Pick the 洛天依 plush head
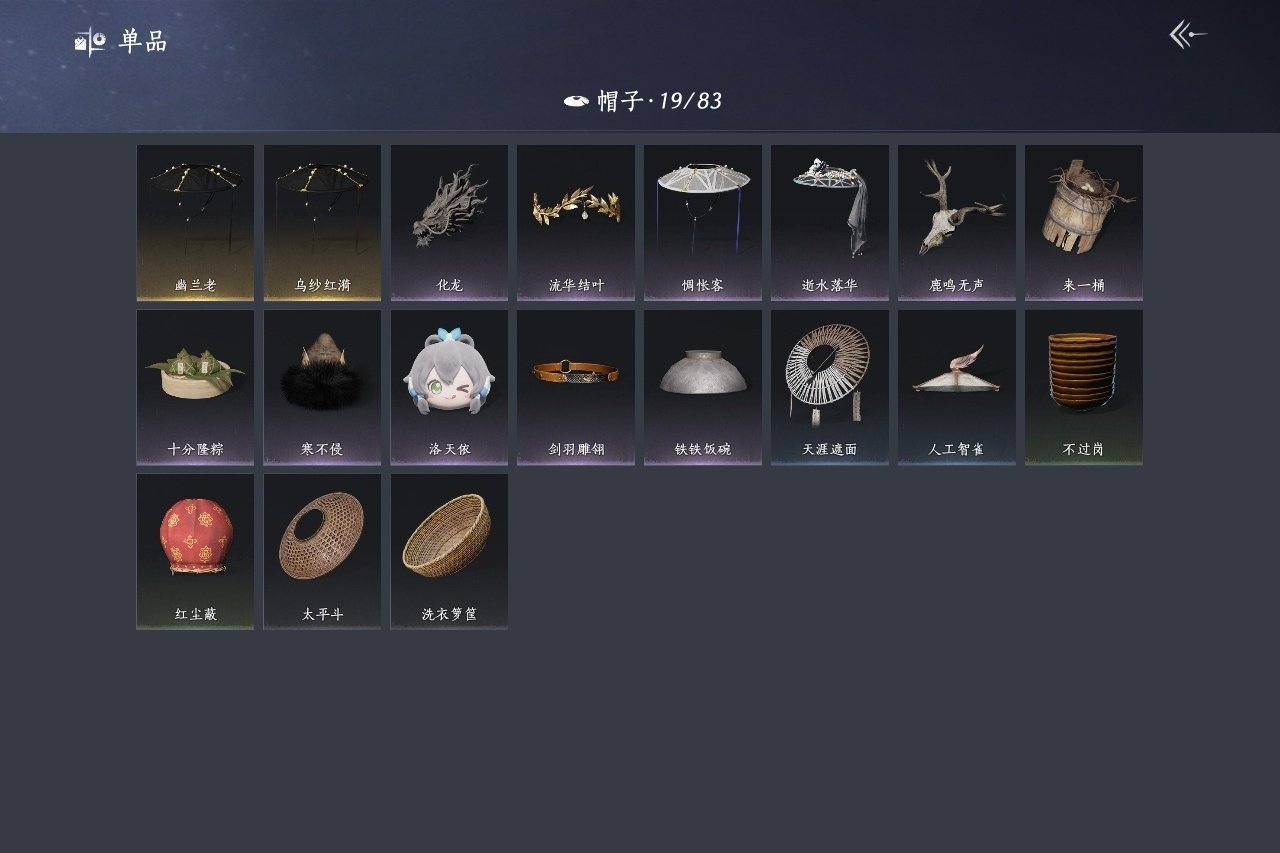 coord(449,387)
